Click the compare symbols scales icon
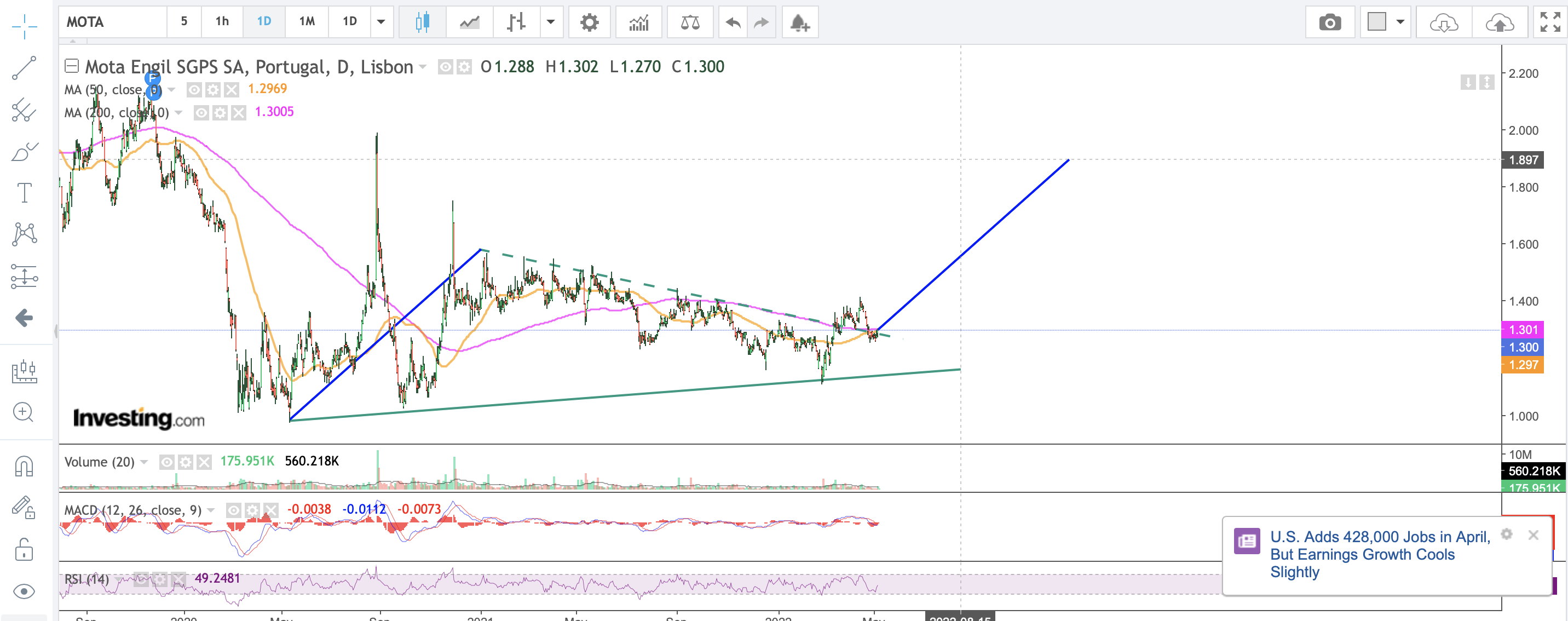The image size is (1568, 621). point(690,22)
